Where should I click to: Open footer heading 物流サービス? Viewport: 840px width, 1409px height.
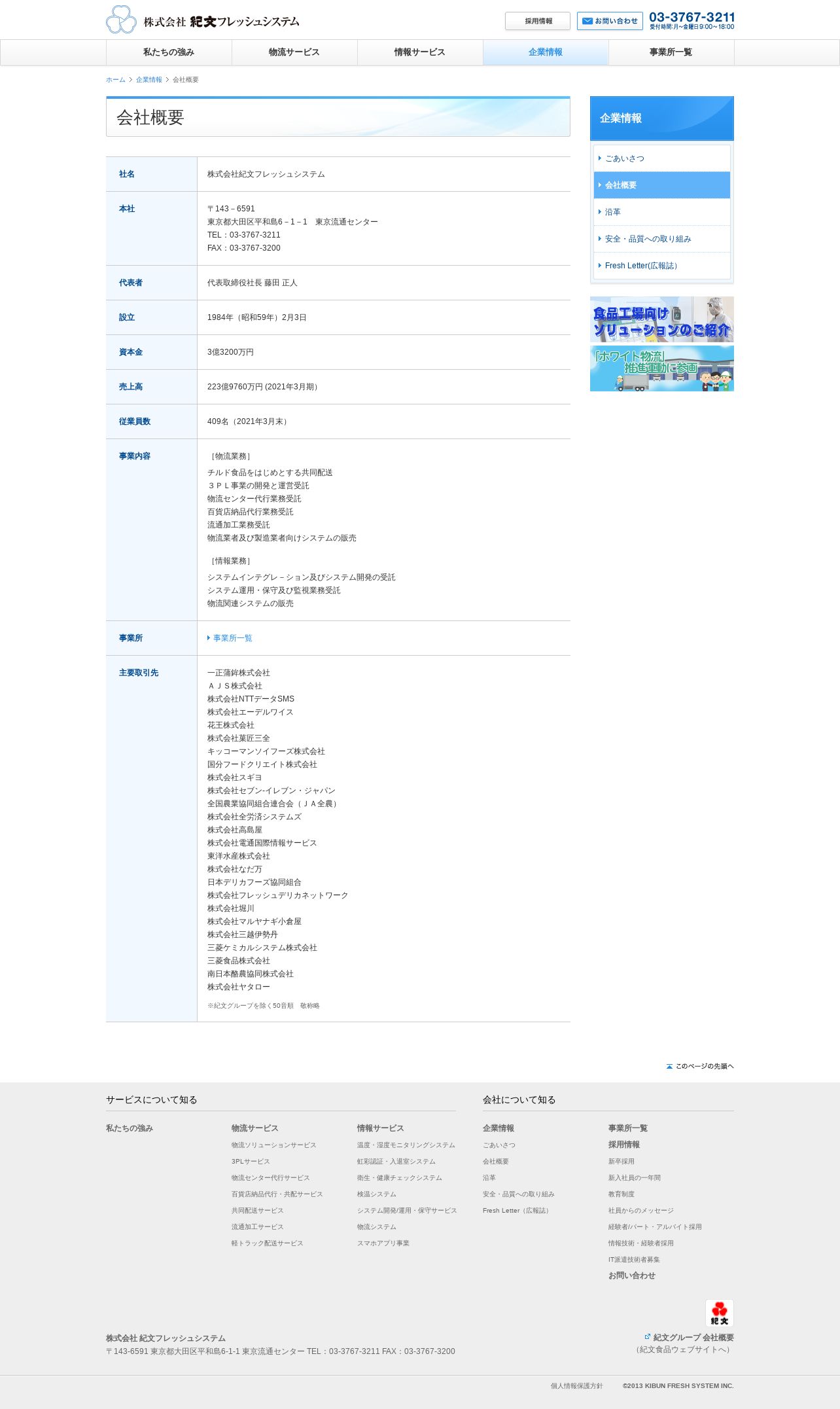pos(255,1128)
